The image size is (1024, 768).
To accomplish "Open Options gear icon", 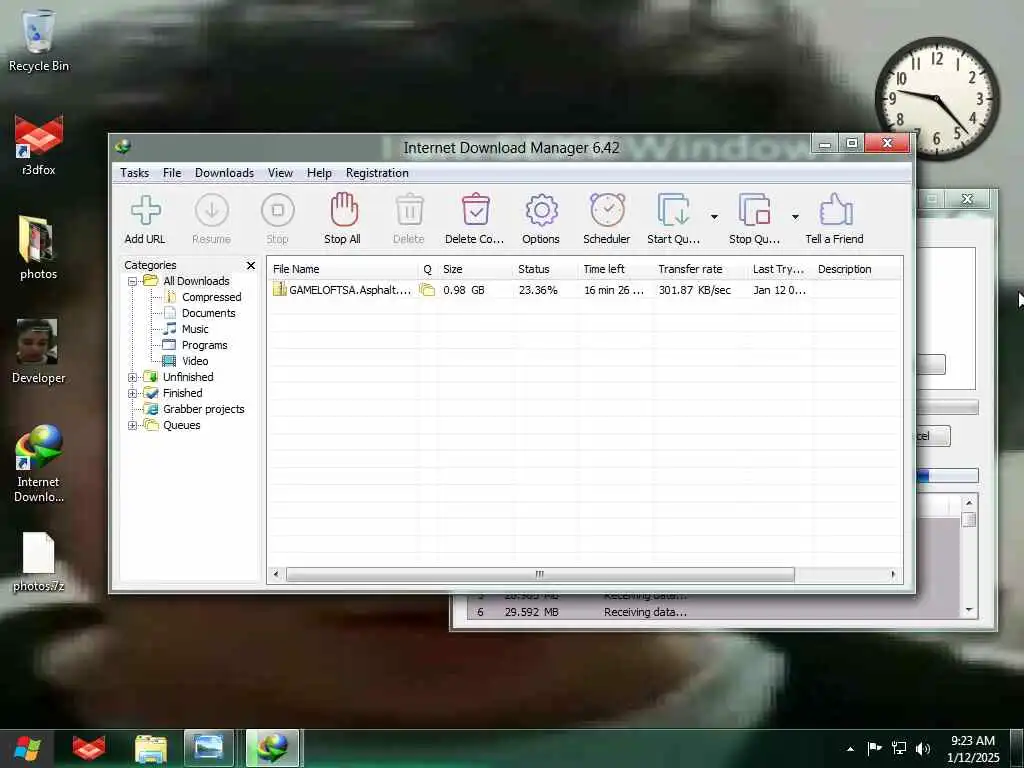I will tap(541, 210).
